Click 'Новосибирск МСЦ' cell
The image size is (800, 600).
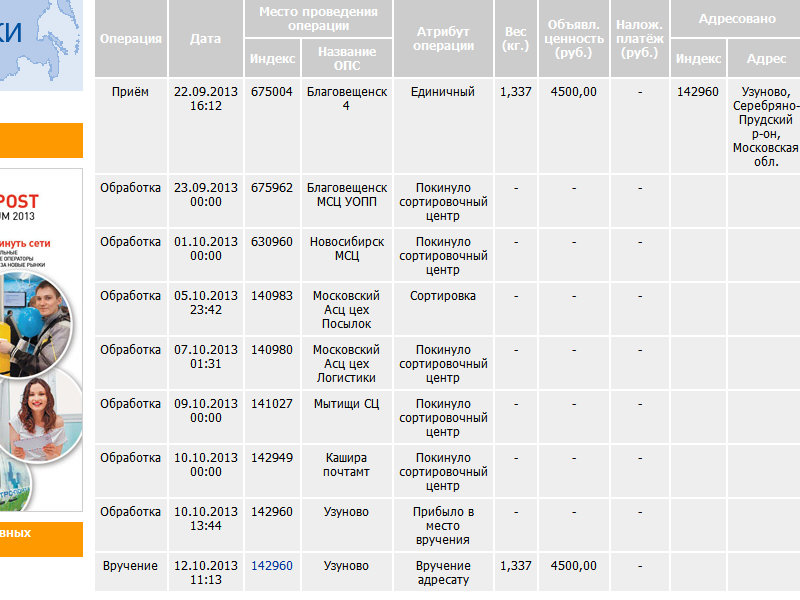point(347,255)
